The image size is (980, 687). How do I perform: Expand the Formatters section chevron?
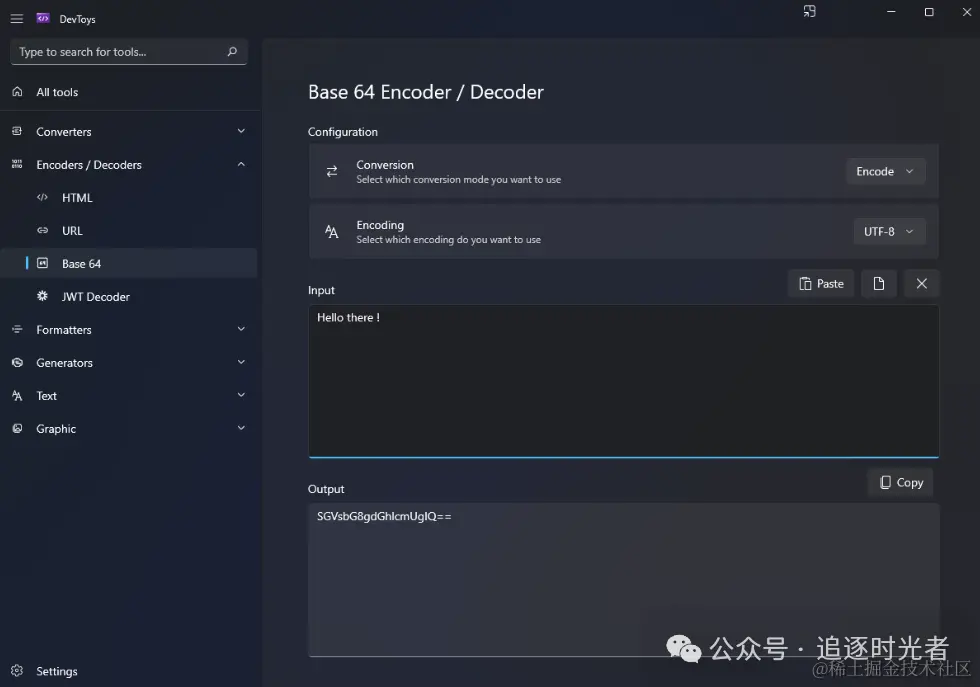(241, 329)
